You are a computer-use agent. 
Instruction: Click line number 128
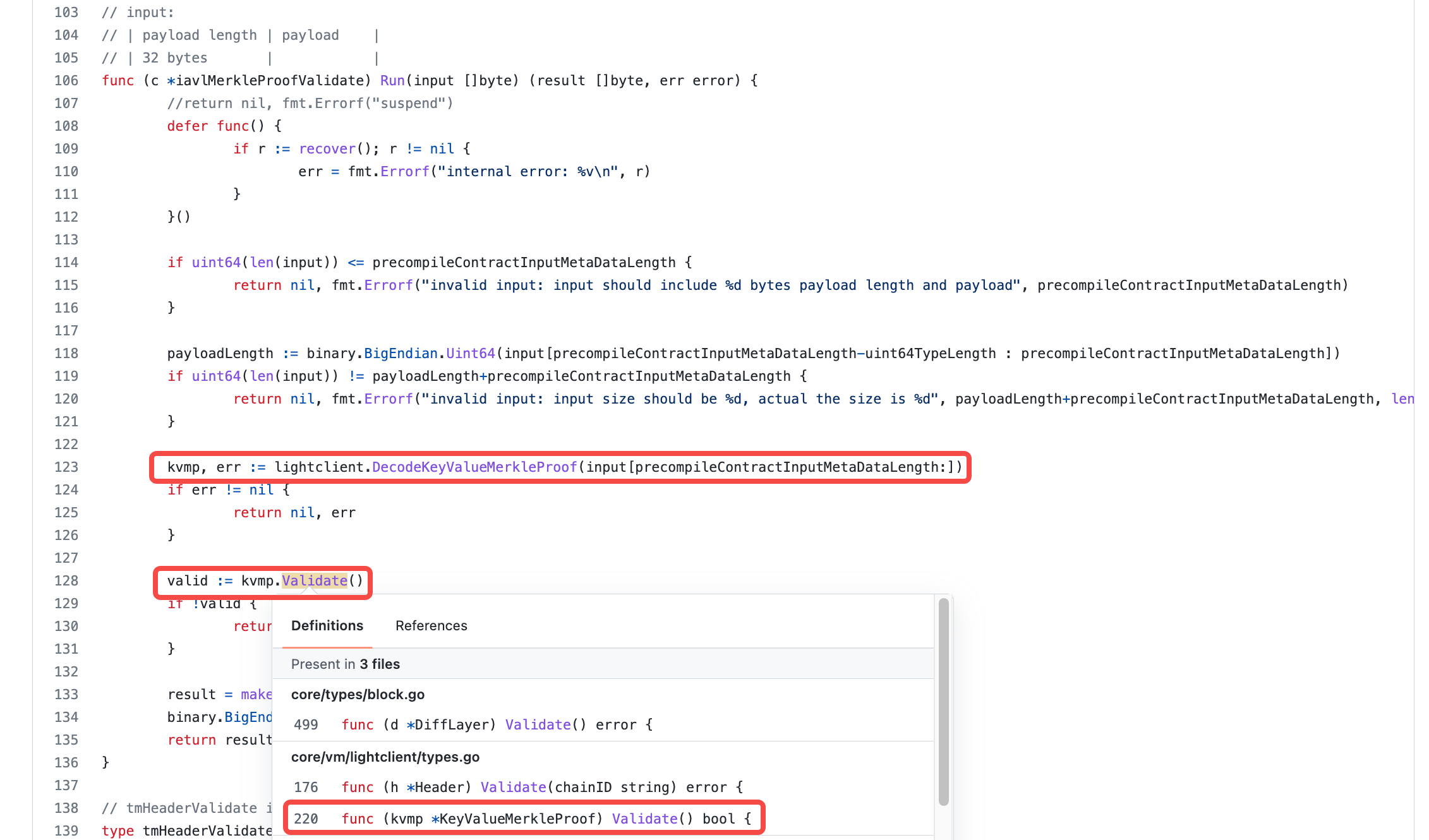[66, 580]
